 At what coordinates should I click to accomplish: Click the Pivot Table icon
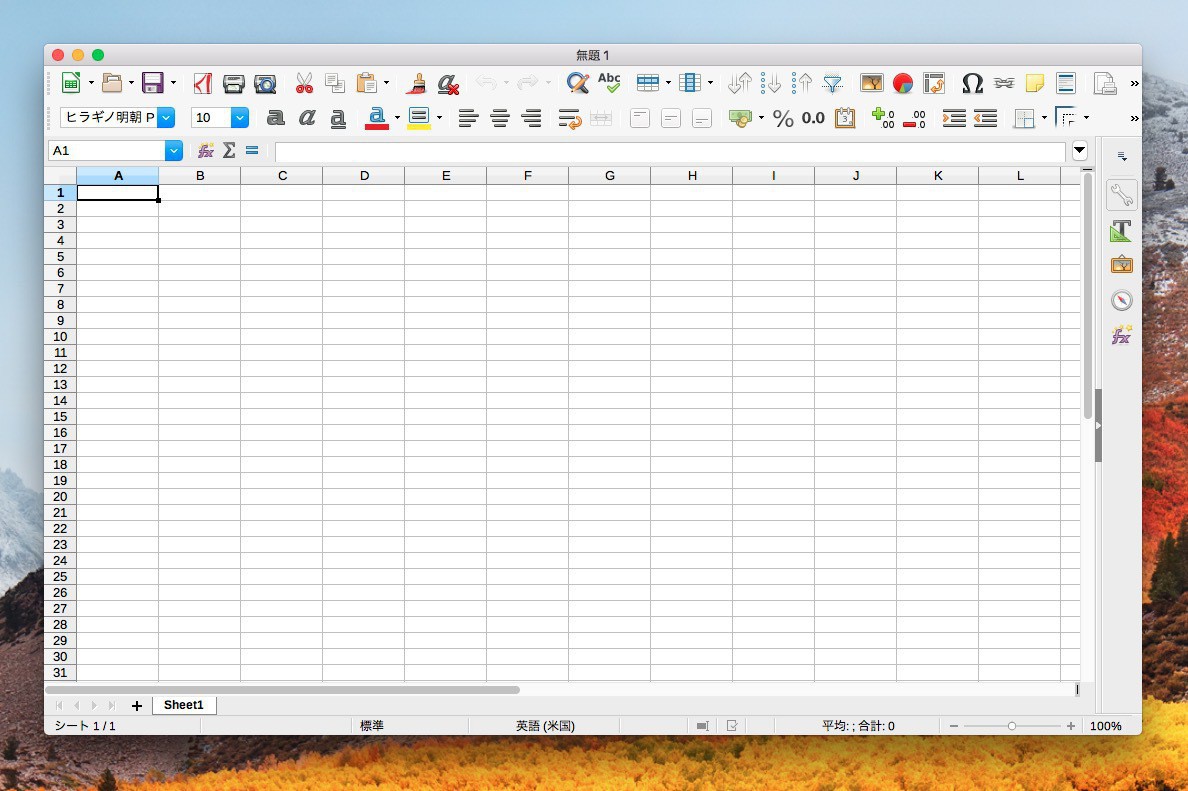(x=934, y=83)
